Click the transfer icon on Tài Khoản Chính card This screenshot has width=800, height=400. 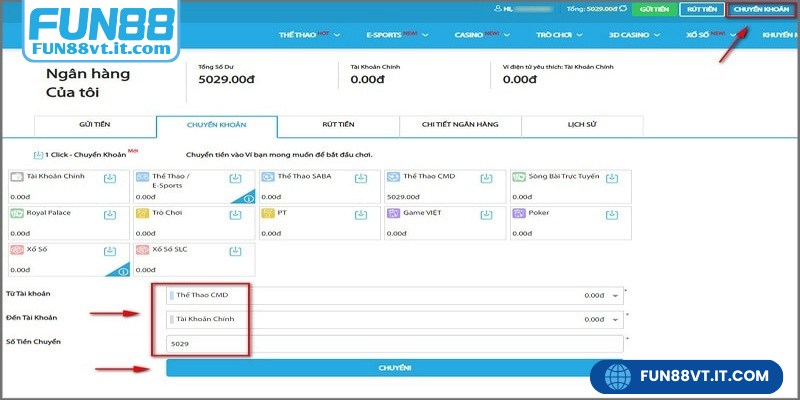point(110,179)
